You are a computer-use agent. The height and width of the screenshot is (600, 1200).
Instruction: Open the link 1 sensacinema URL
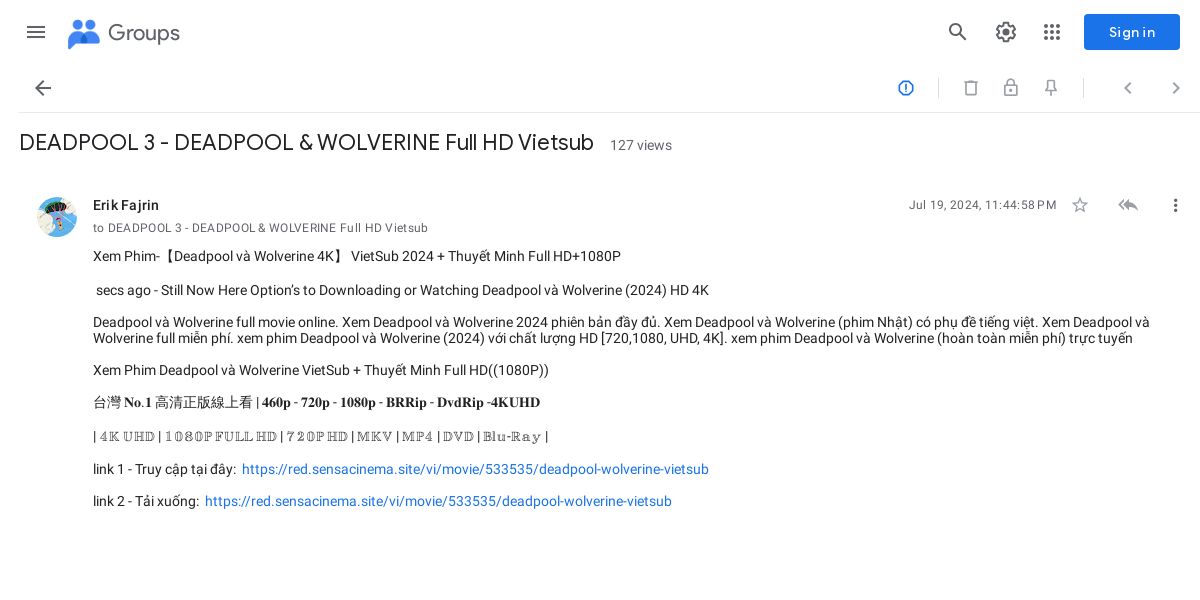tap(475, 469)
